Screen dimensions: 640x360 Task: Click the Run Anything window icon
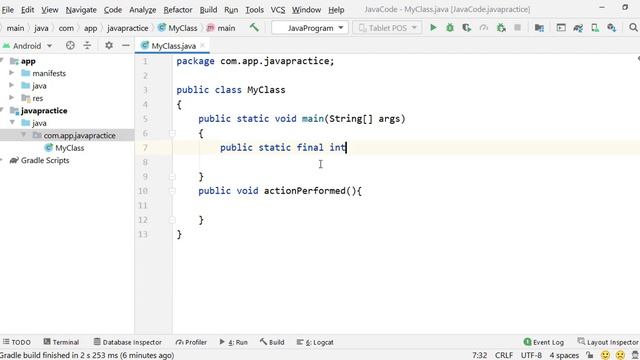point(561,28)
